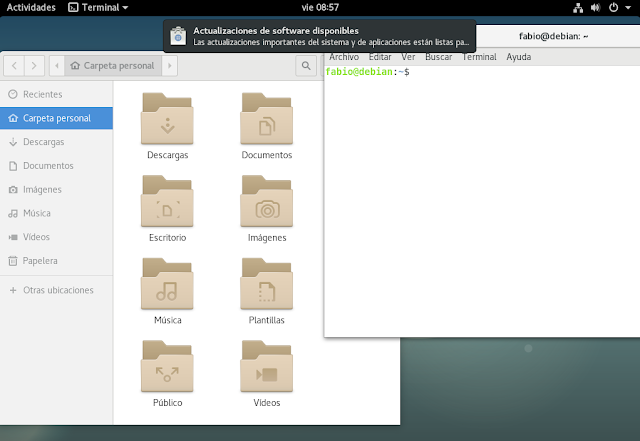This screenshot has height=441, width=640.
Task: Open Otras ubicaciones in the sidebar
Action: click(x=56, y=290)
